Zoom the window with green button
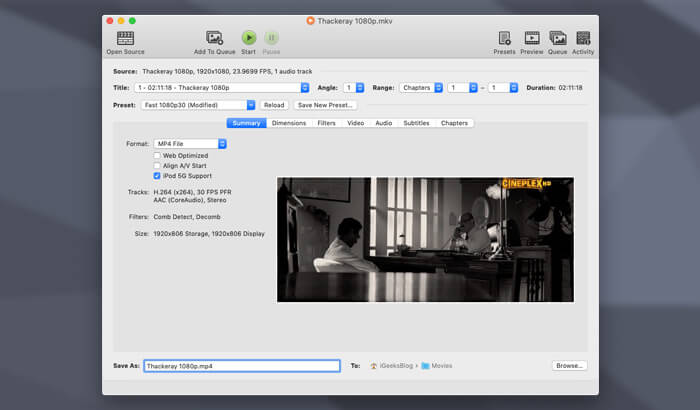700x410 pixels. coord(132,21)
